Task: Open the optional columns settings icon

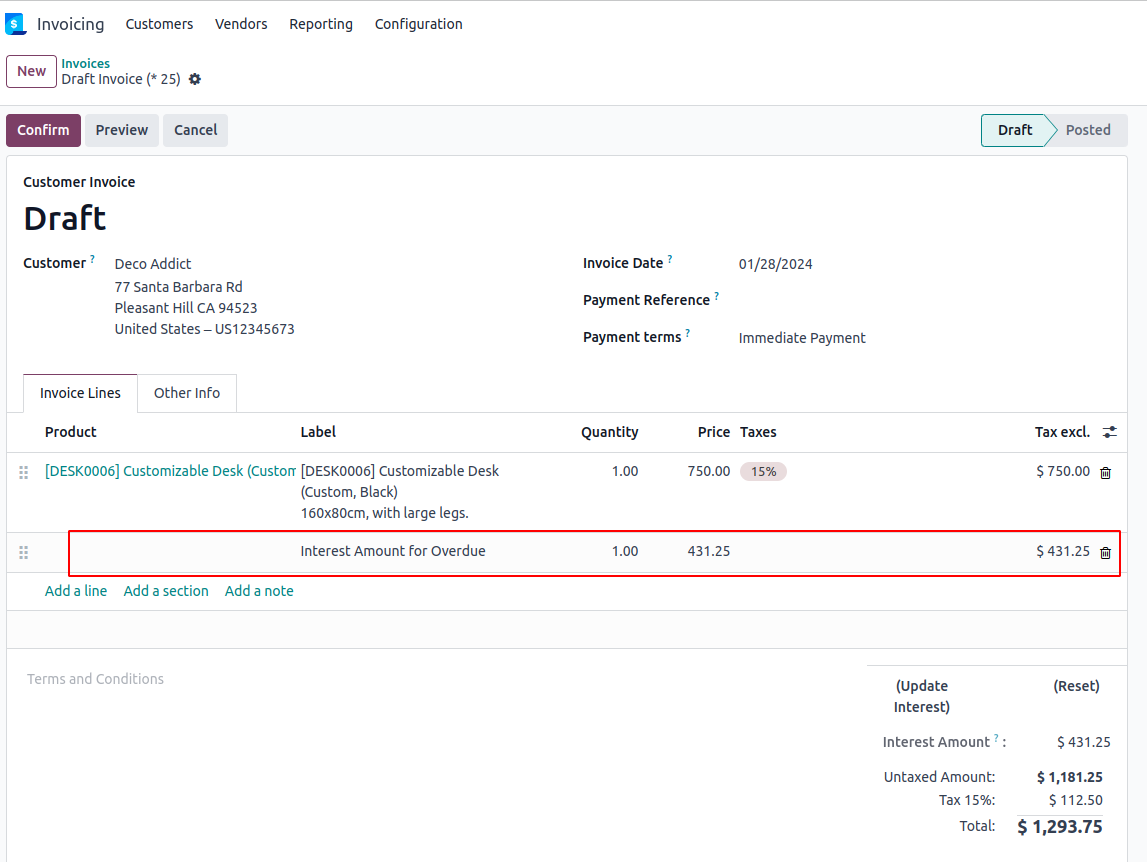Action: 1109,432
